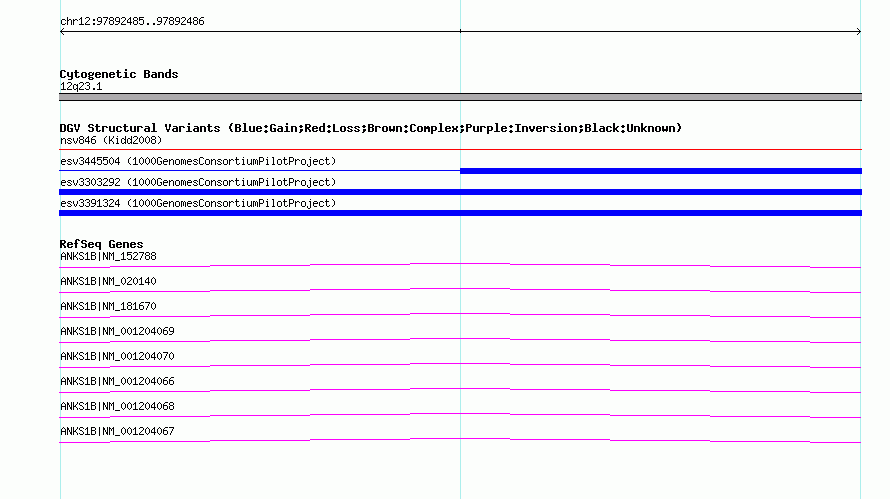Open the nsv846 (Kidd2008) variant label

[111, 140]
